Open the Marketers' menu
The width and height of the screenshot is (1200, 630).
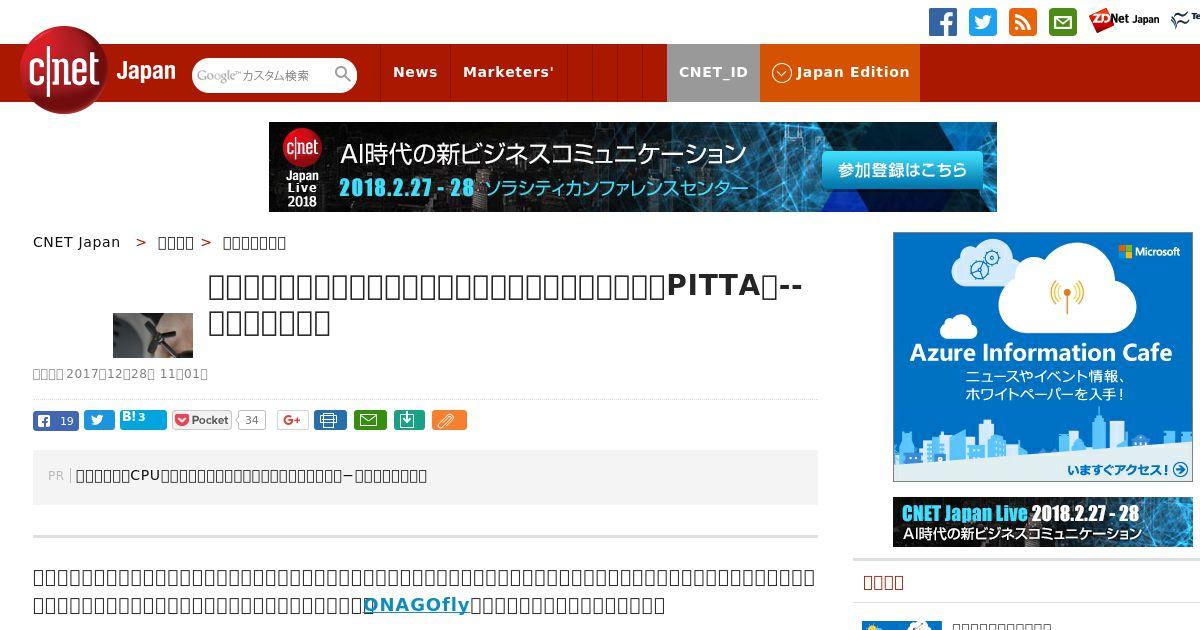click(x=508, y=72)
